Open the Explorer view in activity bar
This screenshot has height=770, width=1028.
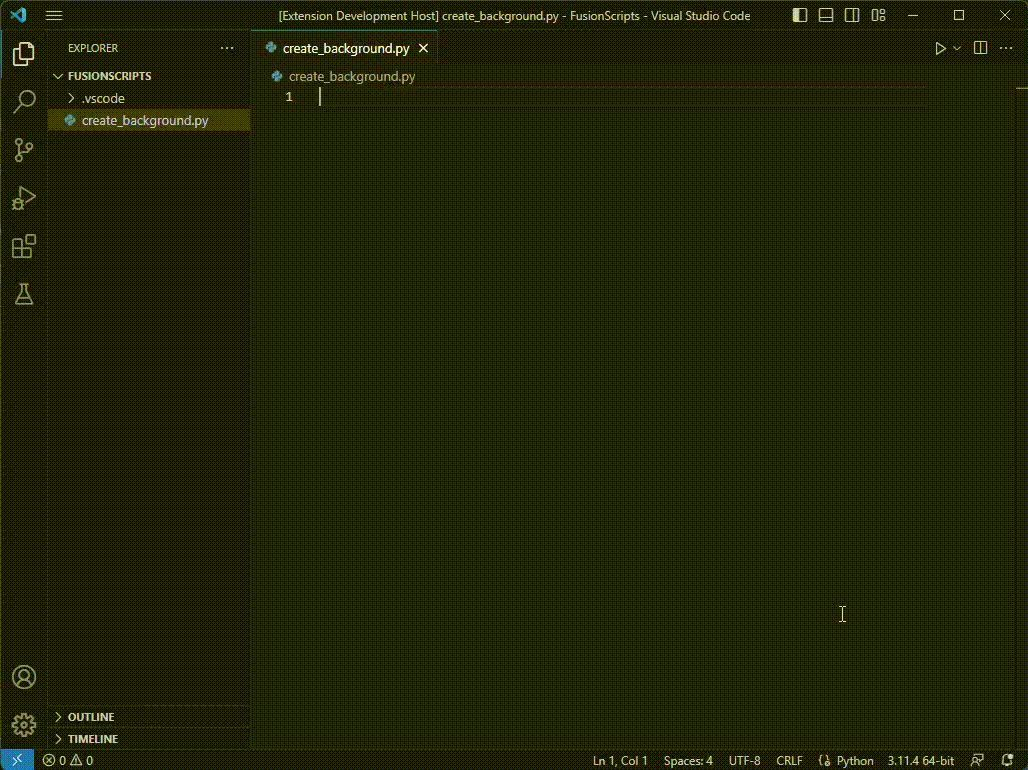24,54
